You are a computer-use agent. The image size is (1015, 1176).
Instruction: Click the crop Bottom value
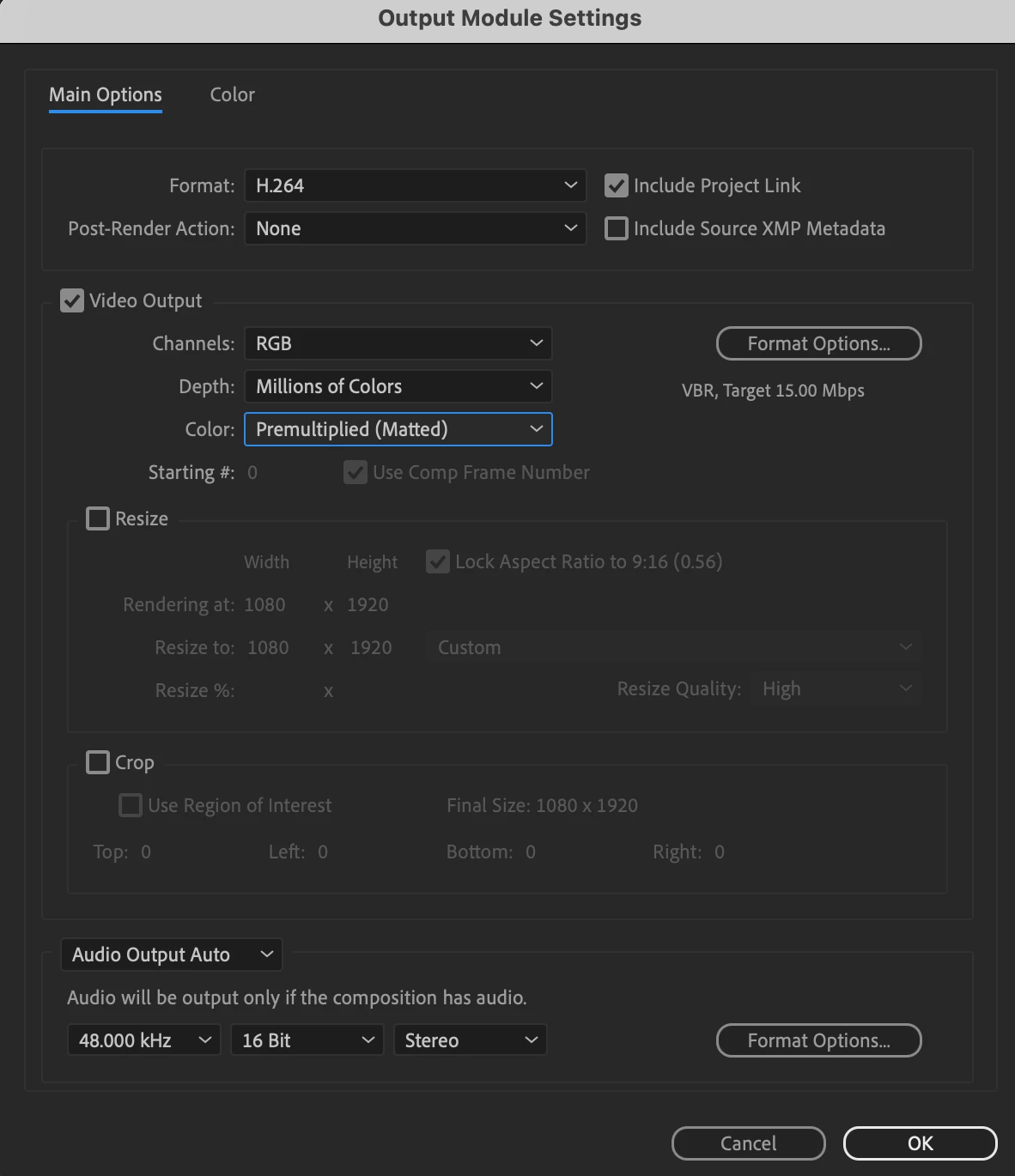click(531, 852)
